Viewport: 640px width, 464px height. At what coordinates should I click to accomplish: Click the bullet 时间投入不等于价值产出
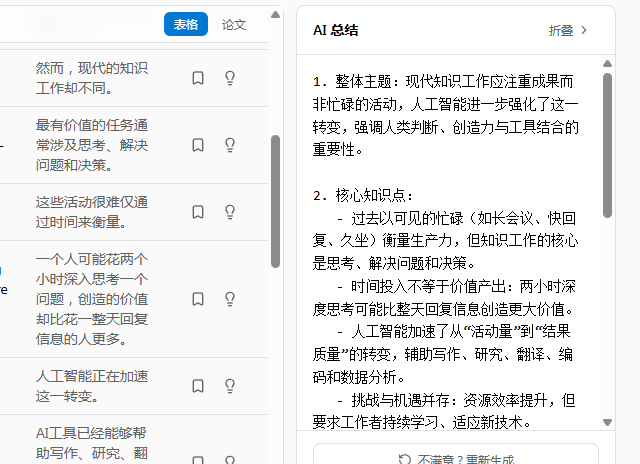[444, 298]
